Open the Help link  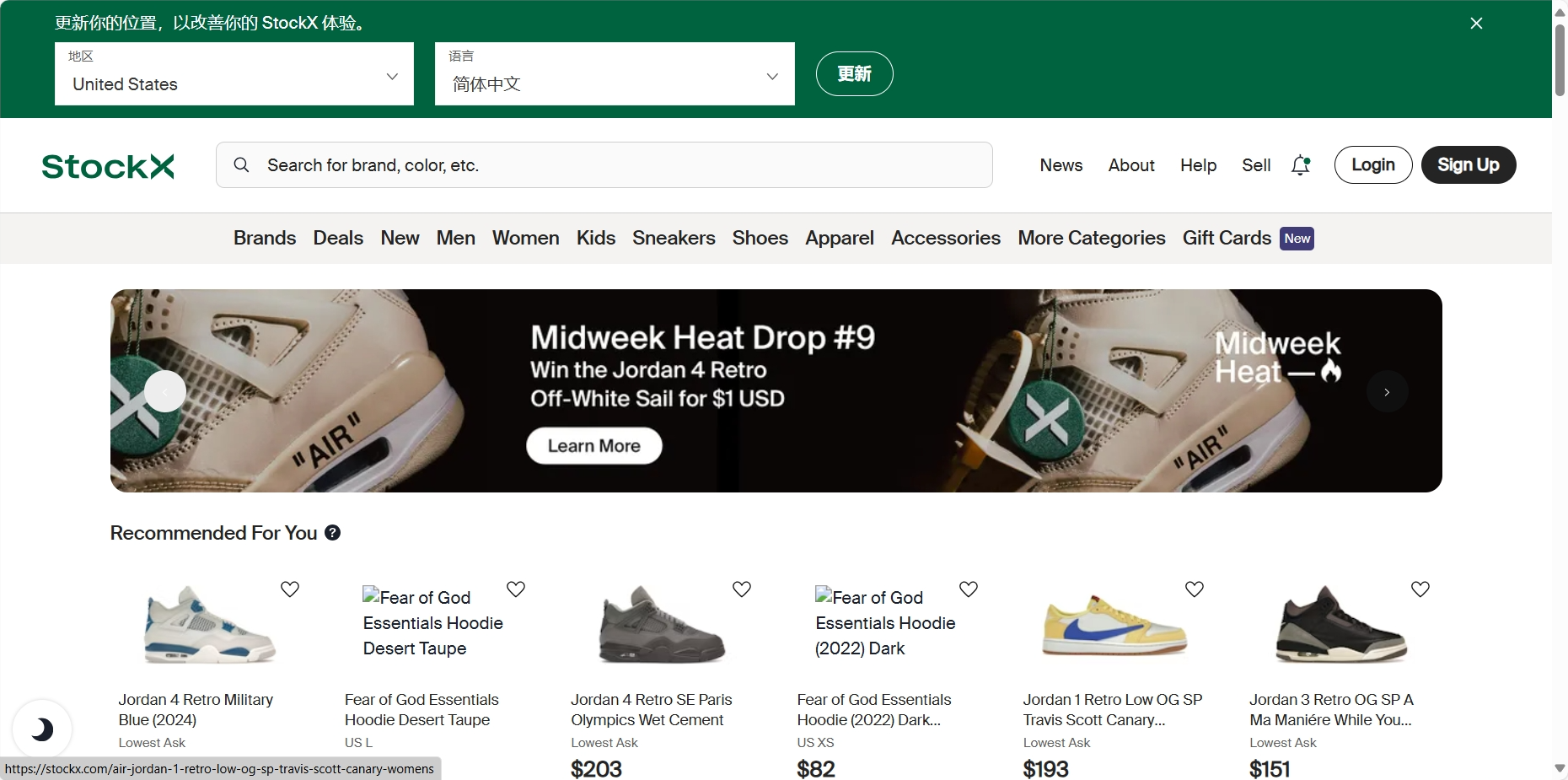pos(1198,165)
